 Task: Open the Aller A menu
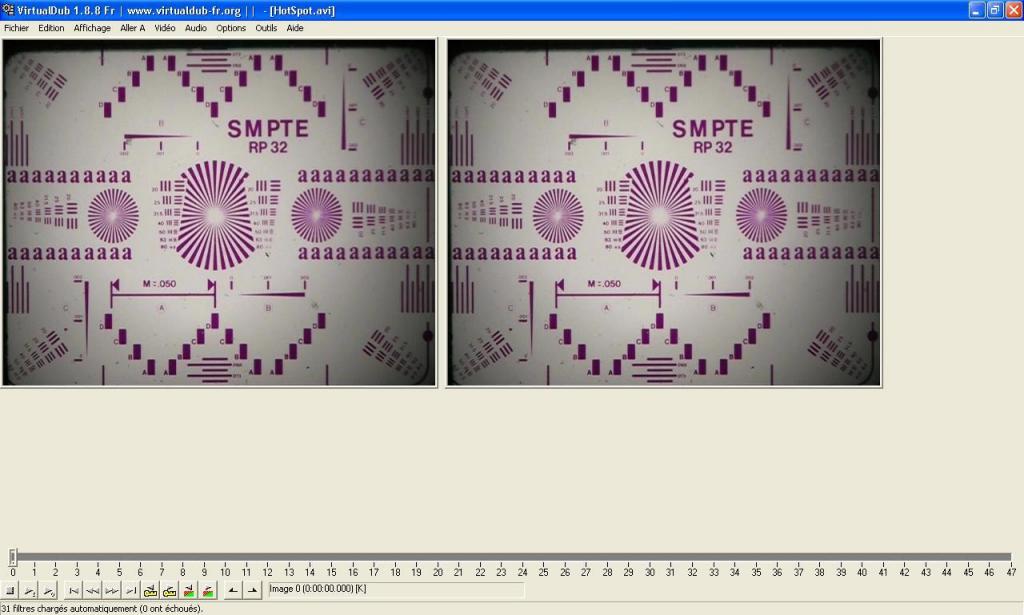133,28
